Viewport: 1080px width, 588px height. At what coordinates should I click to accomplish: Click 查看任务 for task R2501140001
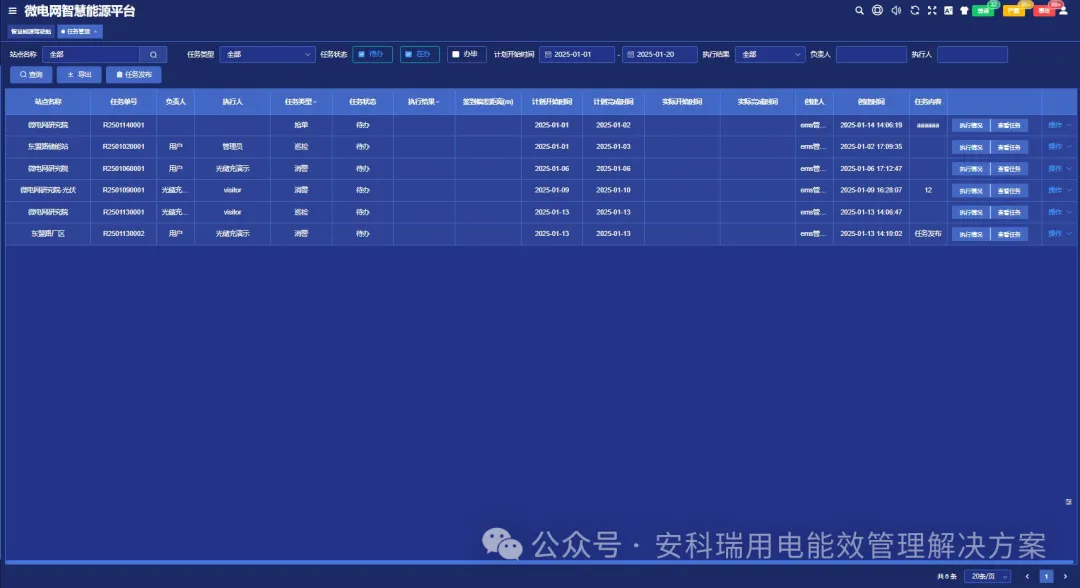click(x=1009, y=125)
